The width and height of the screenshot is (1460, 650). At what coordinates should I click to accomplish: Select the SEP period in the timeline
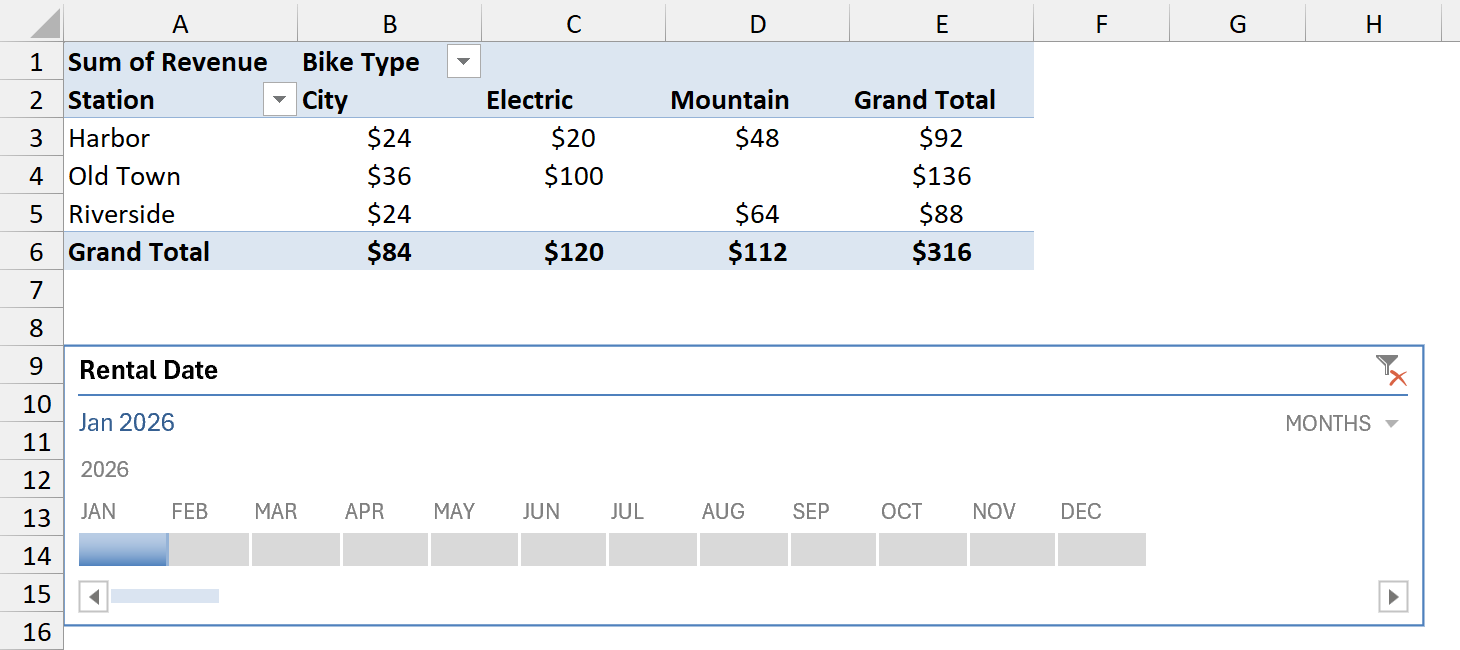833,549
